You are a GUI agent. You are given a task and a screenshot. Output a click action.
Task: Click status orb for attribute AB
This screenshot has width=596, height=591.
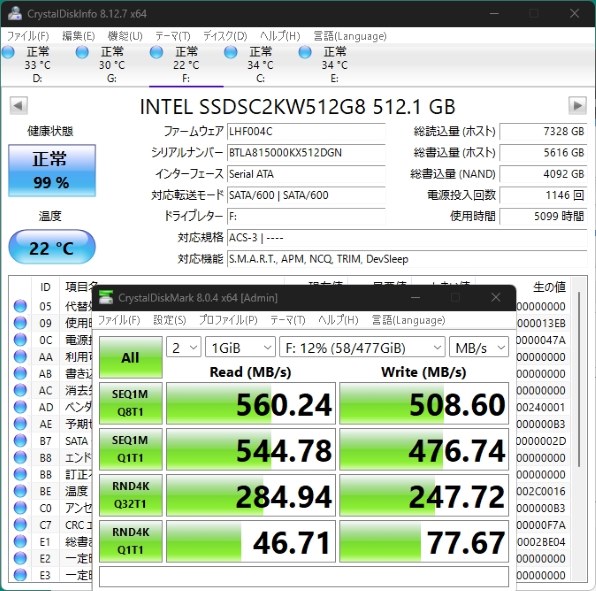pos(20,373)
